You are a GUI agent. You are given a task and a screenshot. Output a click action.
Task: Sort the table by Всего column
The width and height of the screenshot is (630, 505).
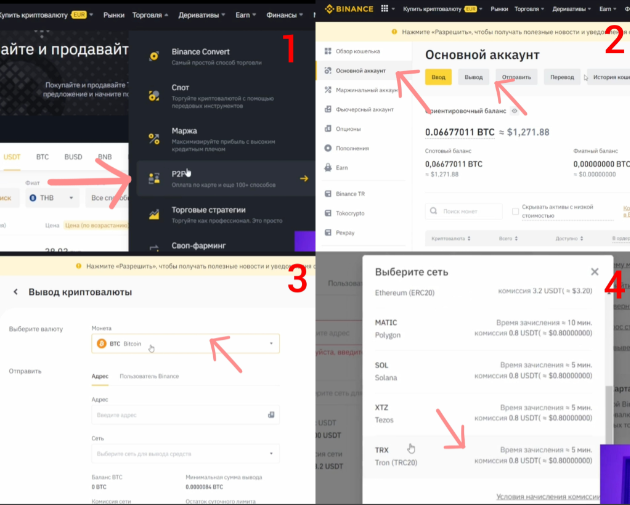tap(508, 239)
